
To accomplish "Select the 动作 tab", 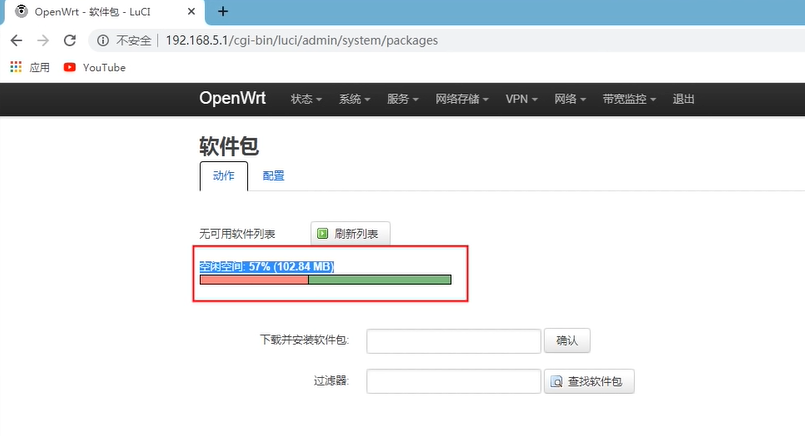I will pos(224,176).
